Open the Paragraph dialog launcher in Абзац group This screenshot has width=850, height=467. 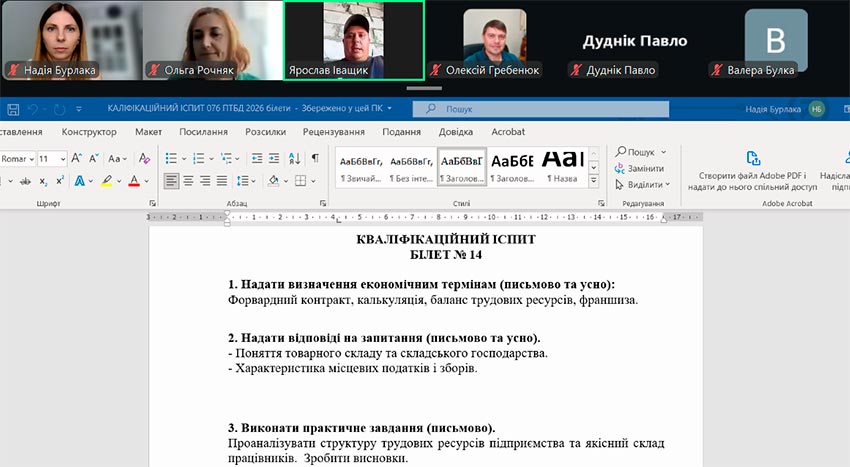tap(323, 203)
